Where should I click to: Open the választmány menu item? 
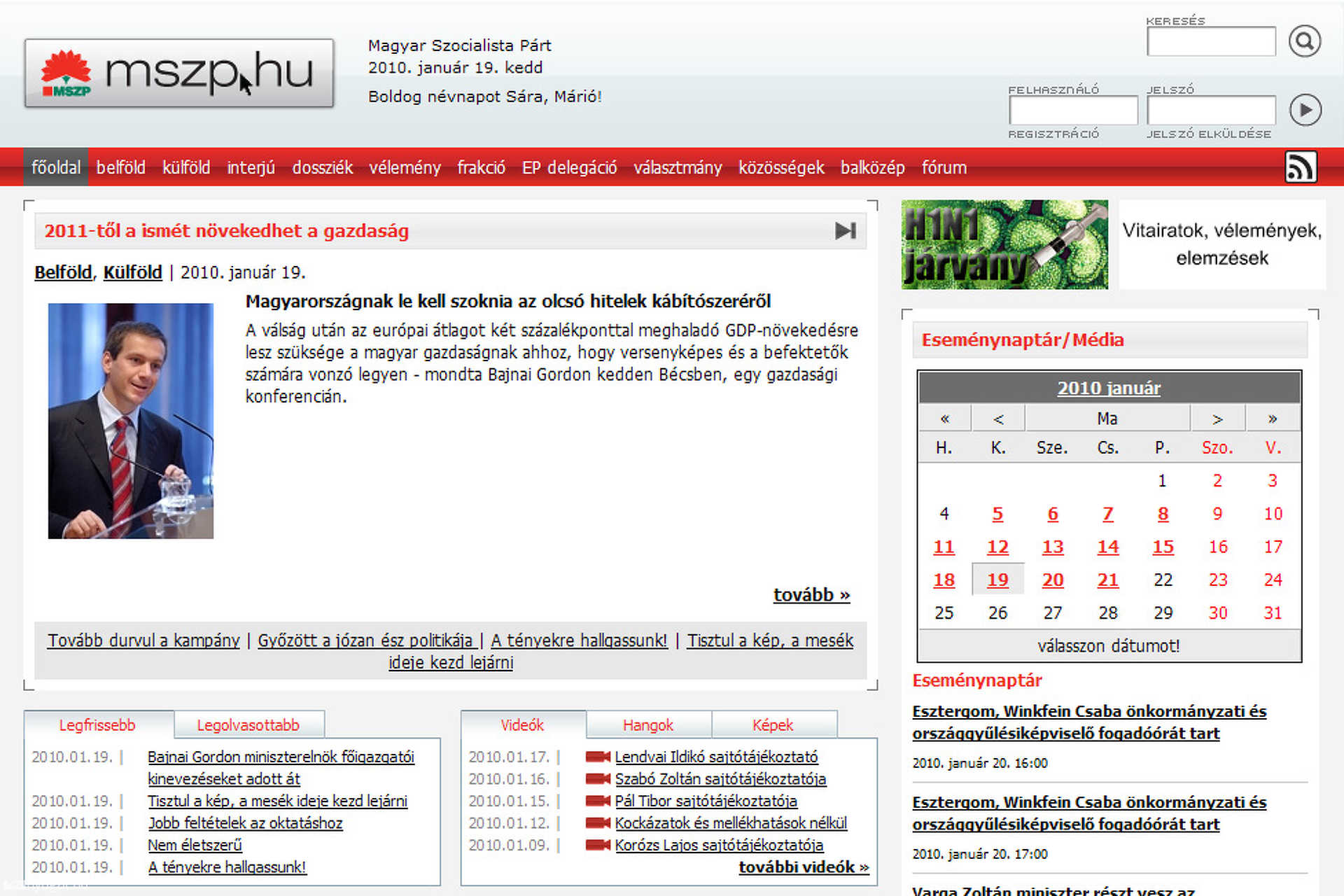coord(678,167)
